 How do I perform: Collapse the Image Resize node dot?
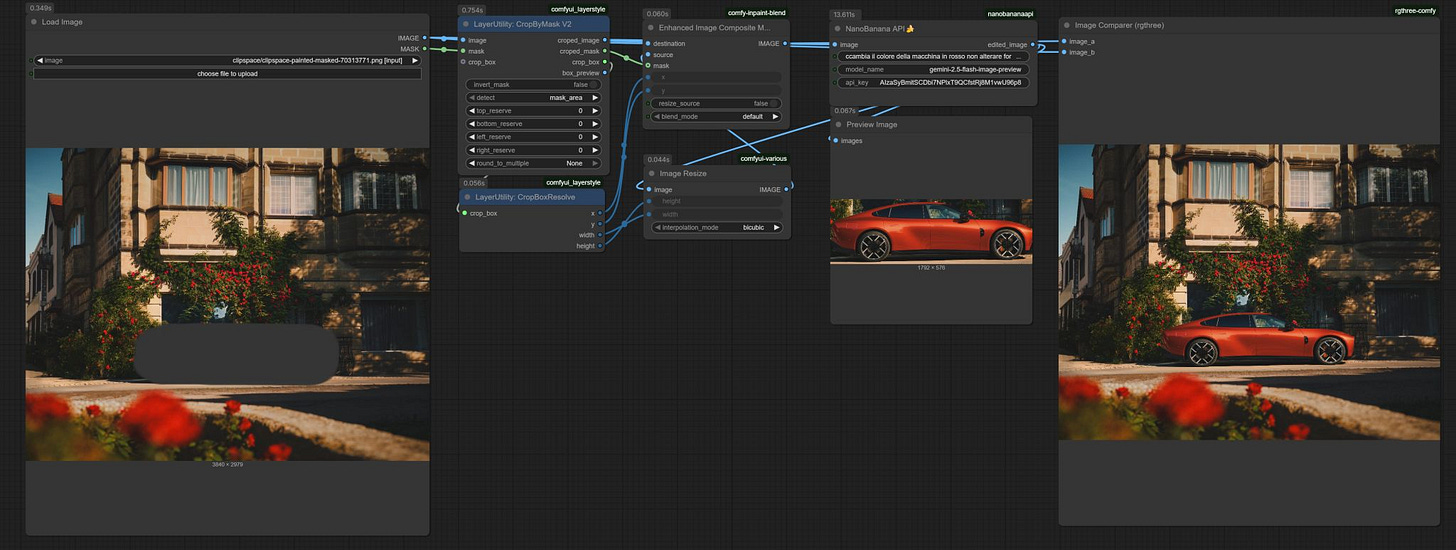(x=651, y=174)
